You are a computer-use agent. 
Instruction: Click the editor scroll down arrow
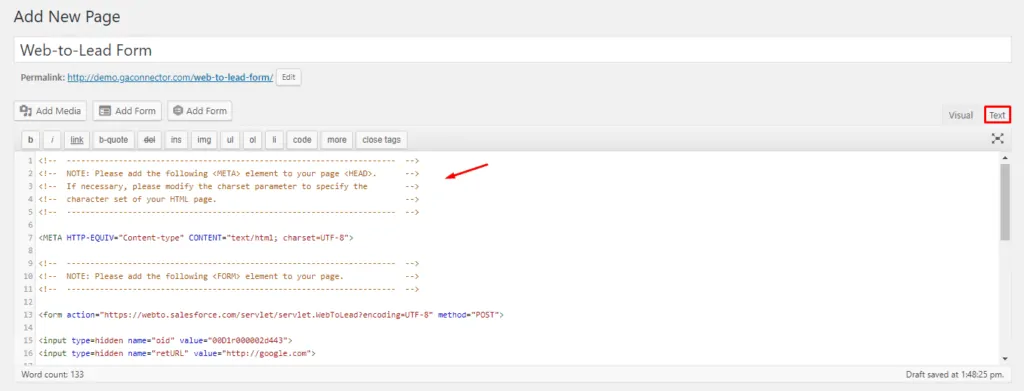click(1004, 358)
